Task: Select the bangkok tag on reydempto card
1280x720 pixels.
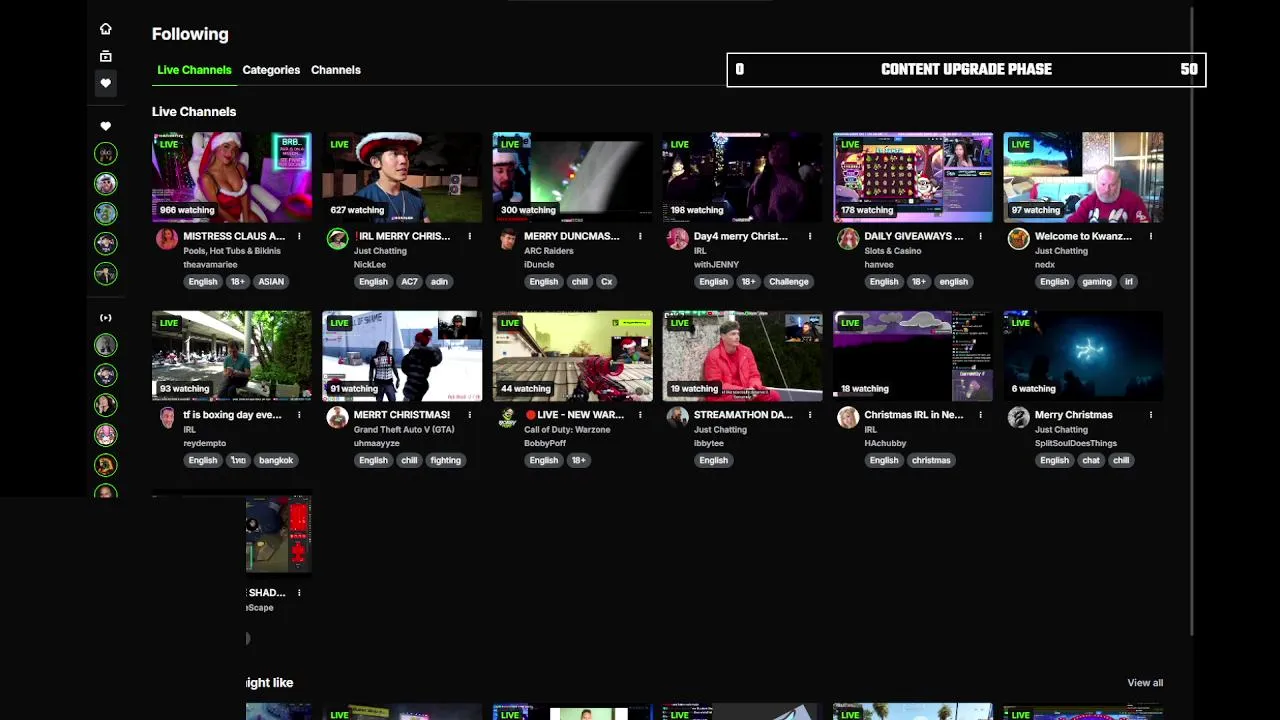Action: [276, 460]
